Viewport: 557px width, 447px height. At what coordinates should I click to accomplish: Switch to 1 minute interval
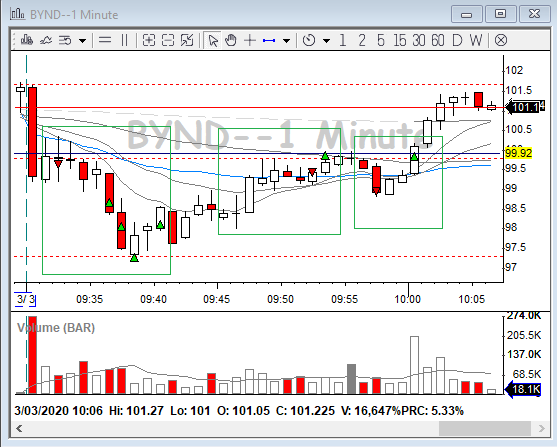click(342, 40)
